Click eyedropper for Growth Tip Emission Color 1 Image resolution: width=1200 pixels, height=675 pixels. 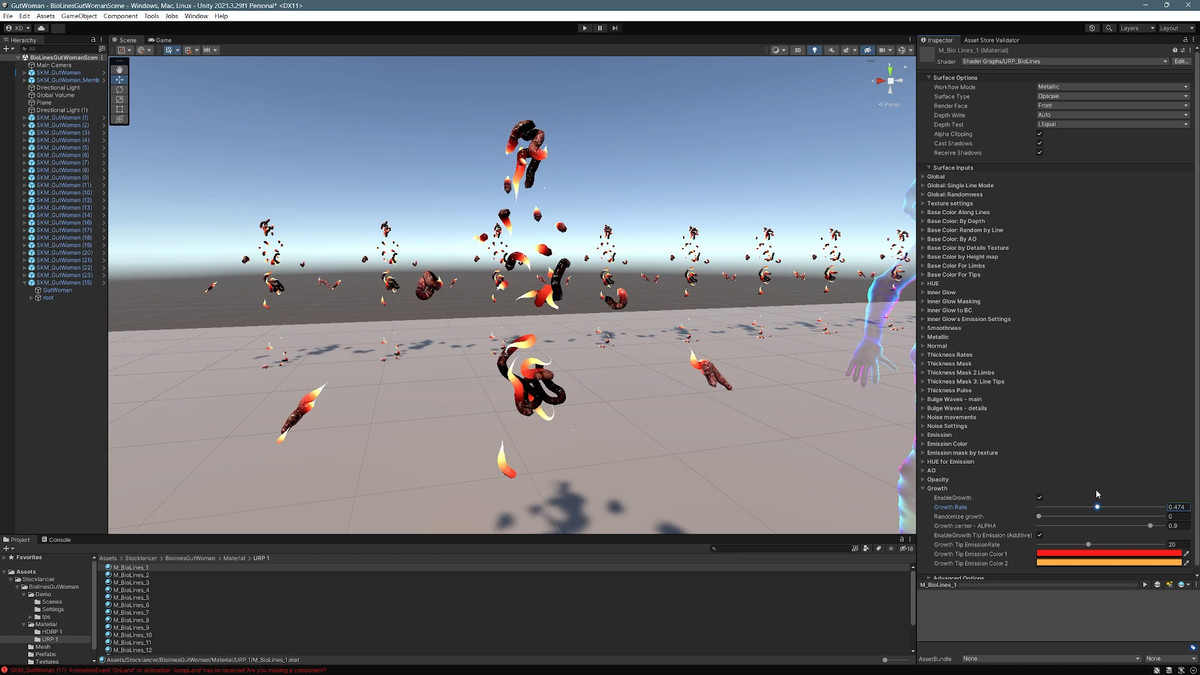coord(1186,554)
